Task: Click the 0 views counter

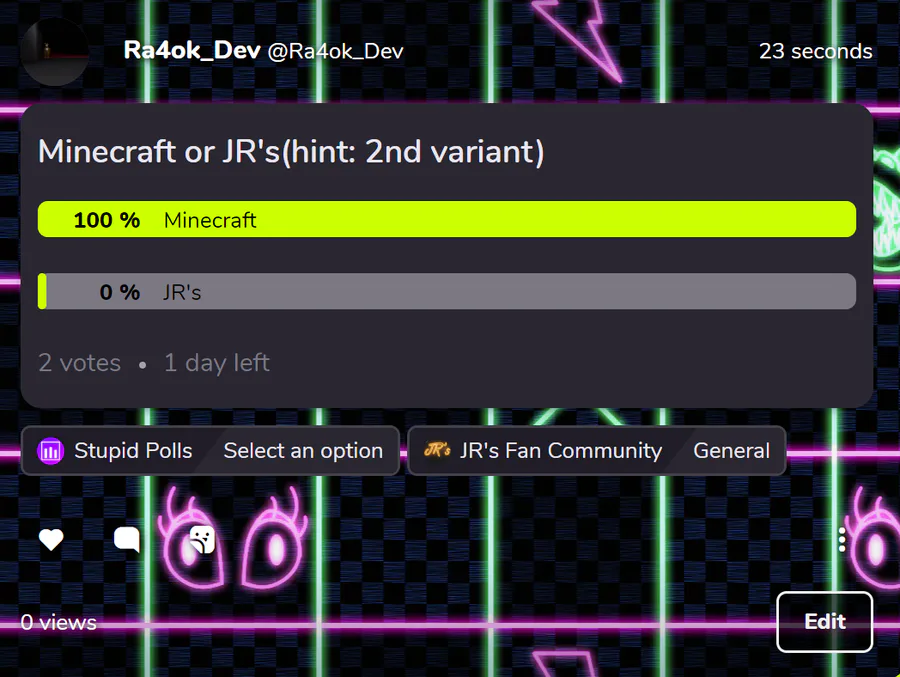Action: pyautogui.click(x=59, y=622)
